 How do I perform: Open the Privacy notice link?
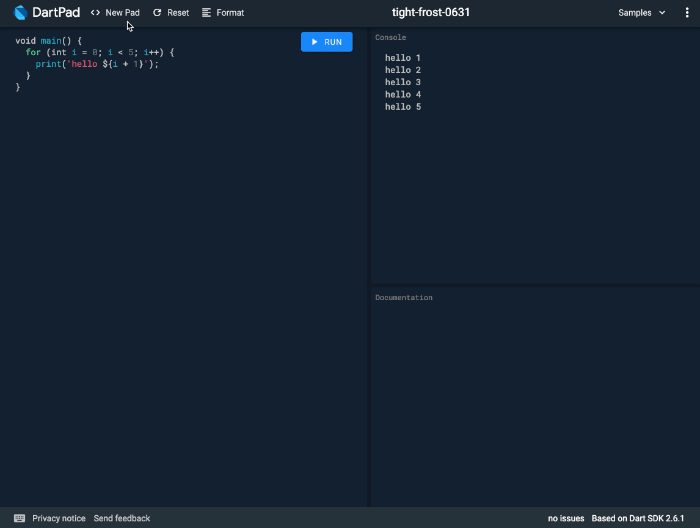coord(59,518)
